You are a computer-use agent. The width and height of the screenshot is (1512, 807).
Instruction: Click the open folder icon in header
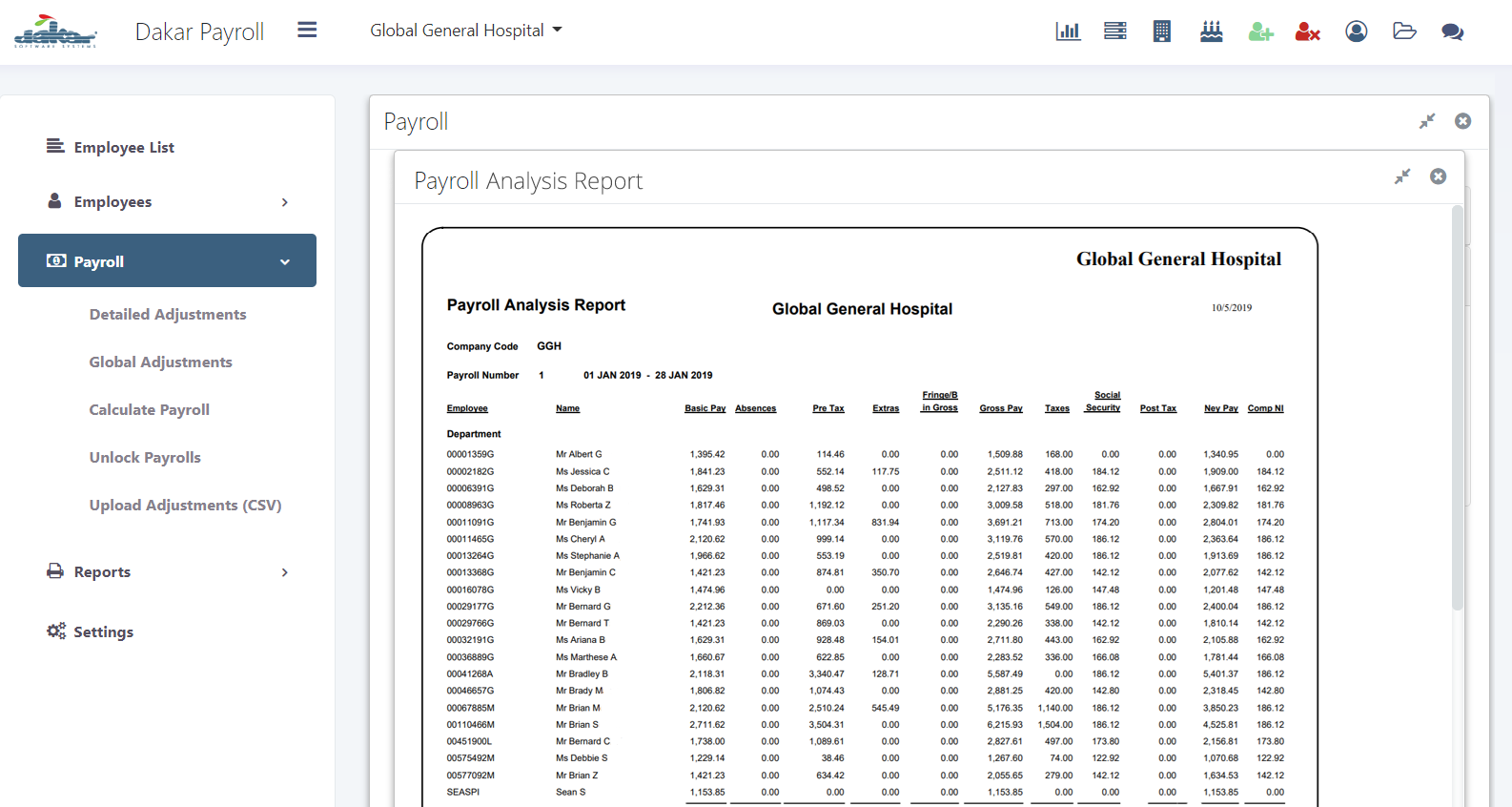1404,31
